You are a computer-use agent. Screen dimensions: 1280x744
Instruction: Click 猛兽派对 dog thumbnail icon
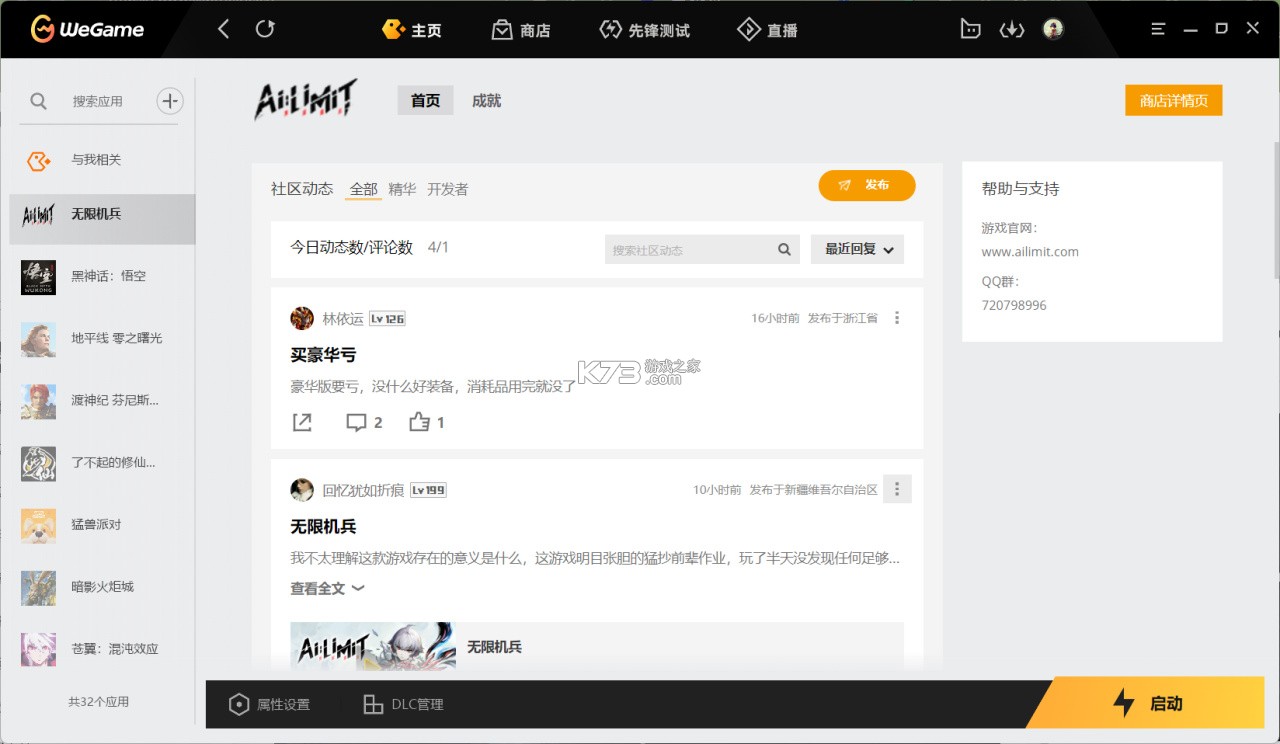point(38,525)
